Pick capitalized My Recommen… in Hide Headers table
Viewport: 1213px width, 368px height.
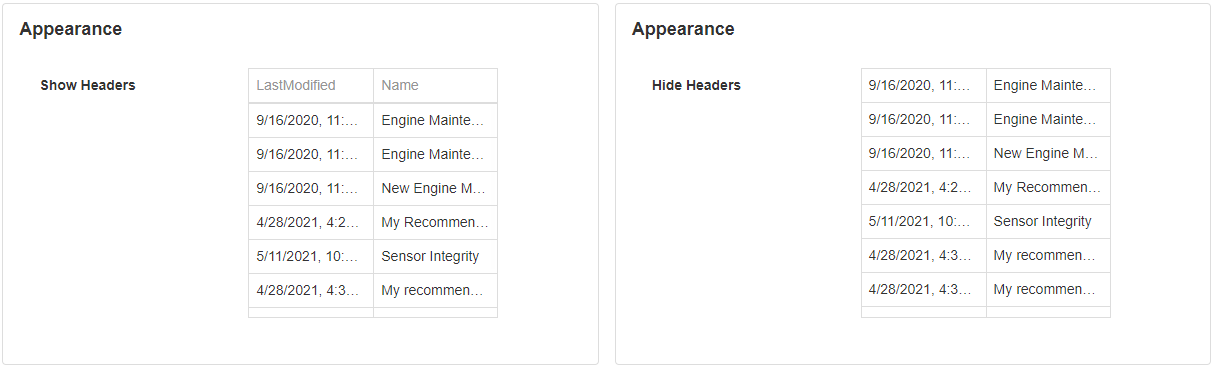[x=1048, y=188]
